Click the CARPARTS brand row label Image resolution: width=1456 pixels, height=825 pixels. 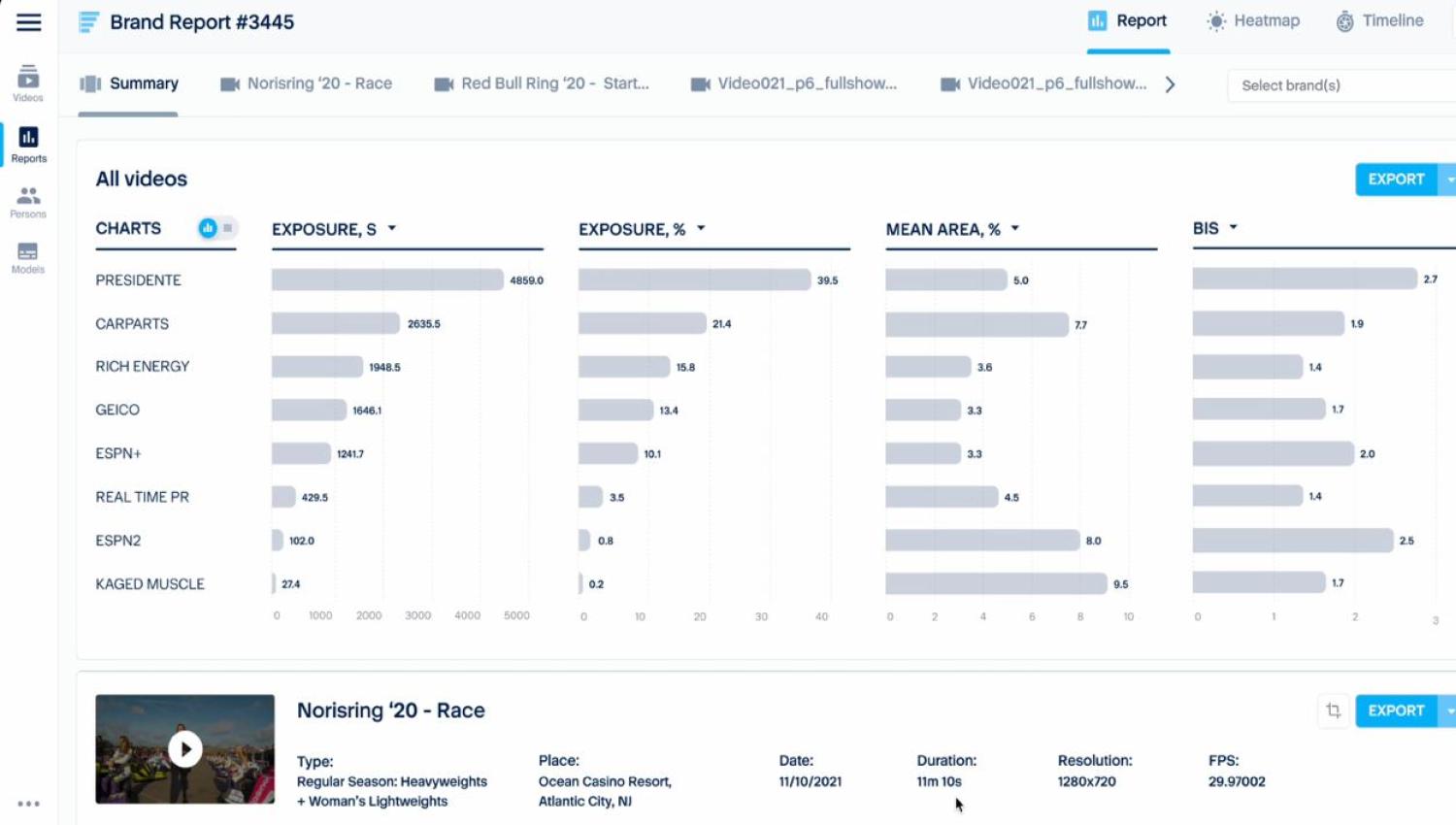(132, 324)
